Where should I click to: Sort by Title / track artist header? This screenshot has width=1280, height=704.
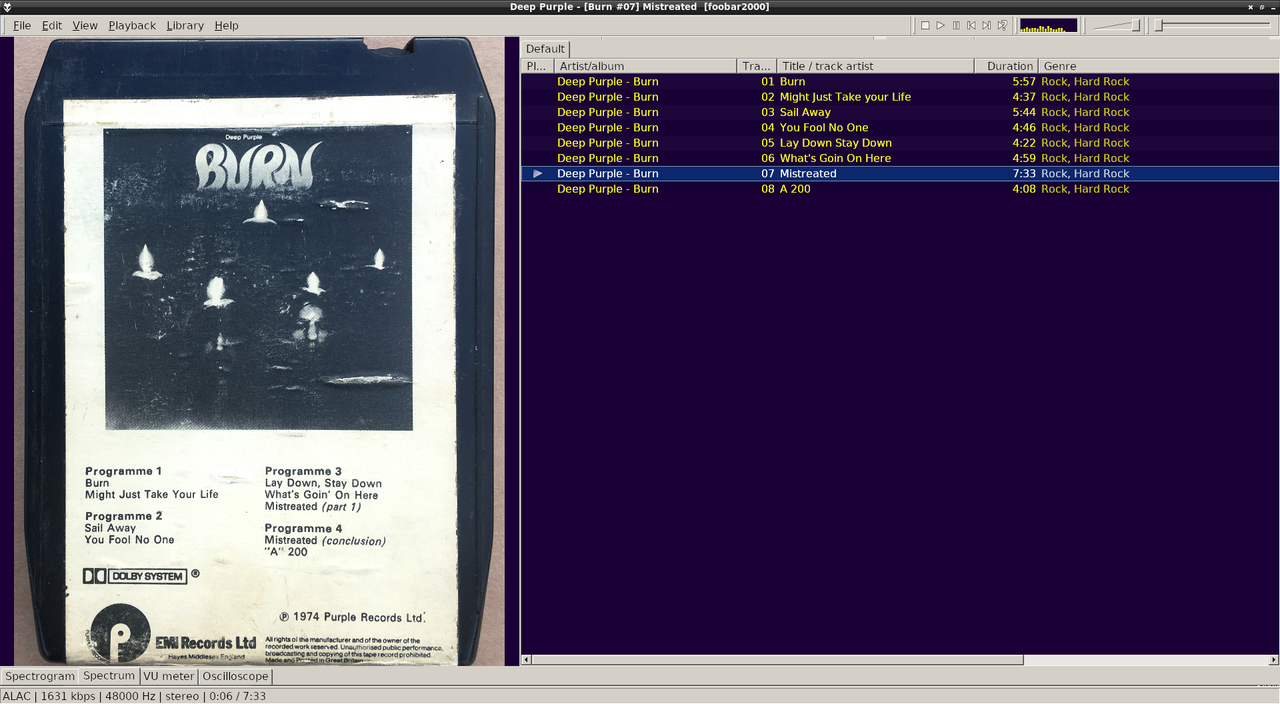click(875, 66)
